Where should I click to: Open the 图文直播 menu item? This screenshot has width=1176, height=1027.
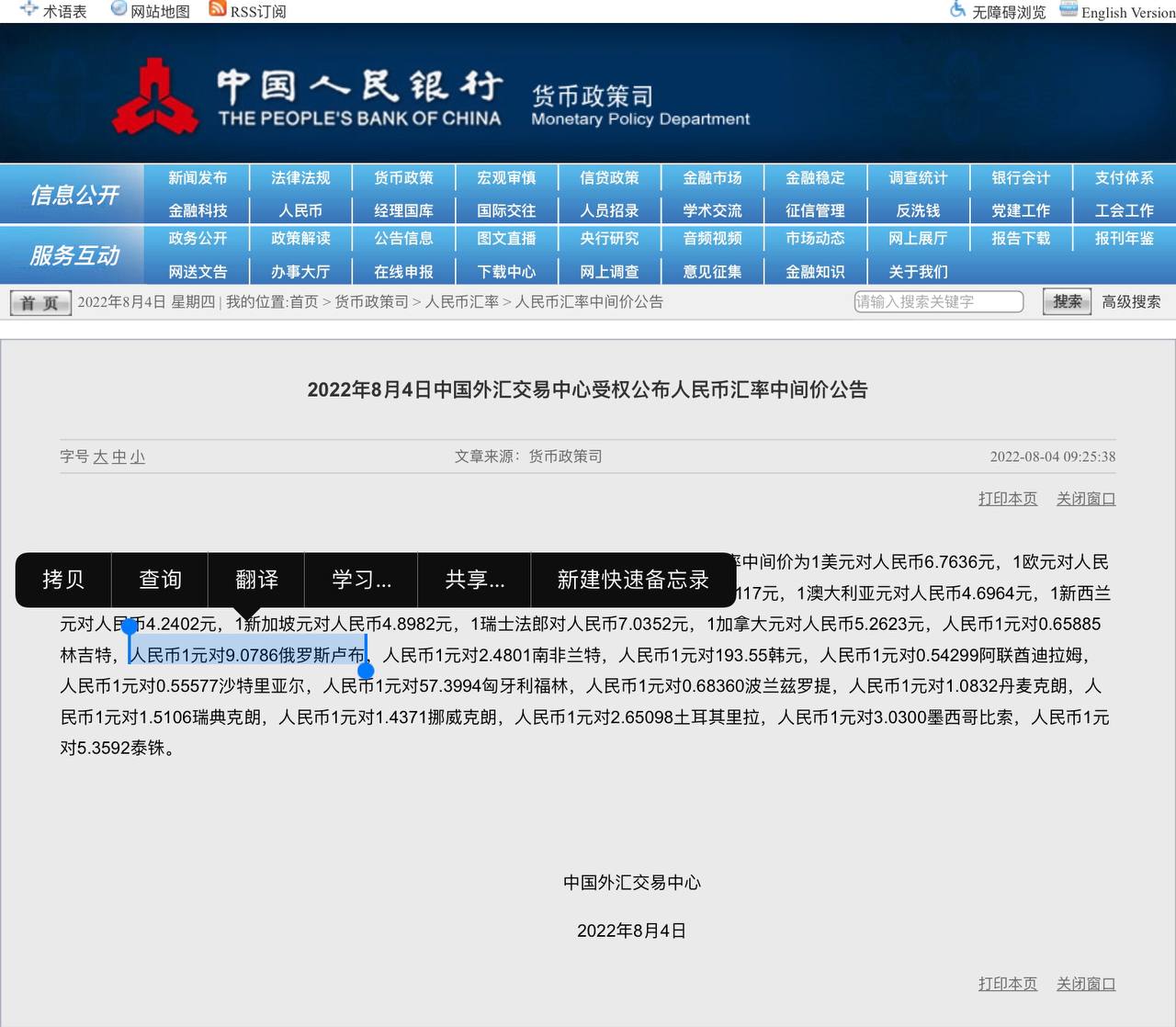506,238
